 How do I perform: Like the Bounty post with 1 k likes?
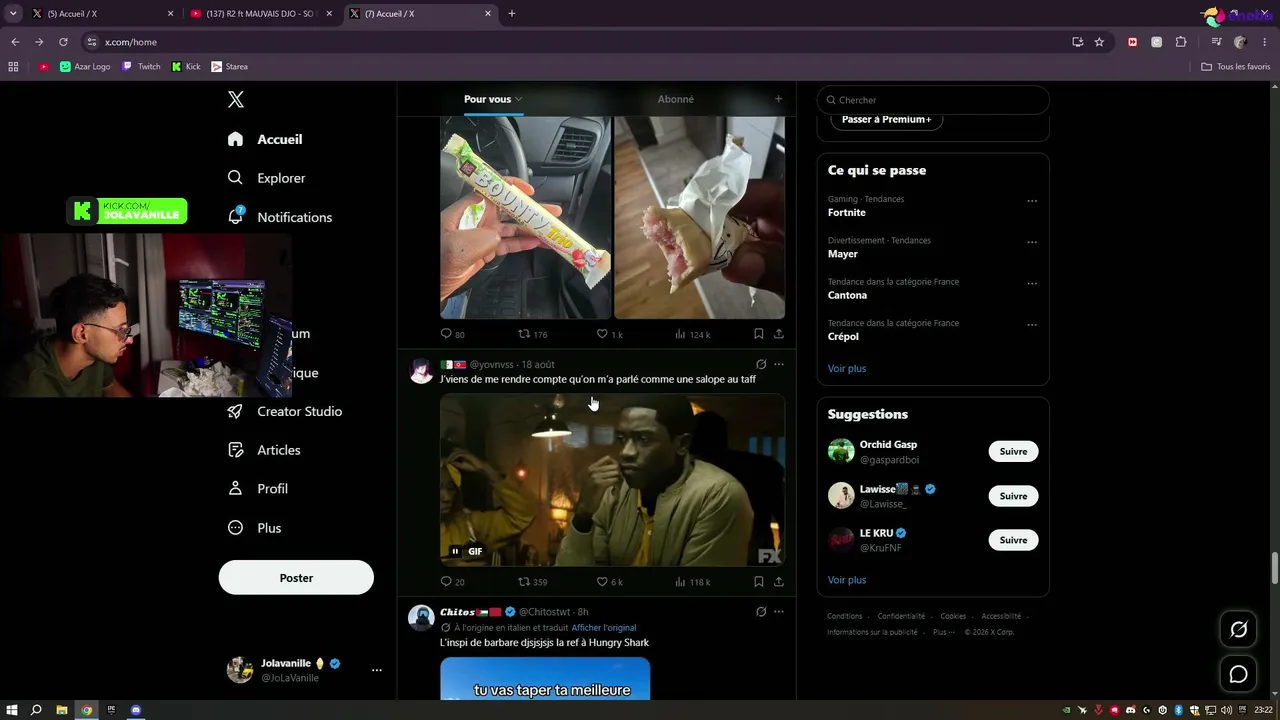click(610, 334)
